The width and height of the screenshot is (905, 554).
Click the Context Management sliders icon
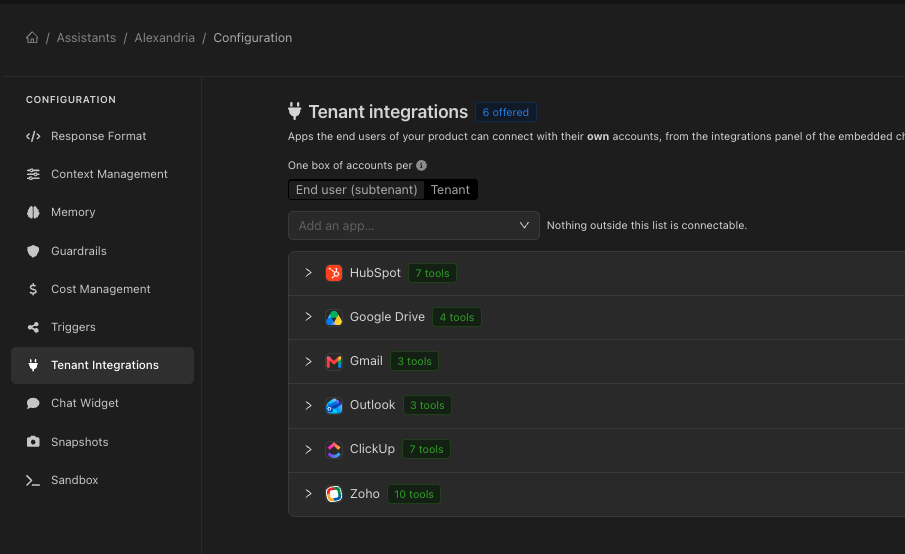point(33,174)
